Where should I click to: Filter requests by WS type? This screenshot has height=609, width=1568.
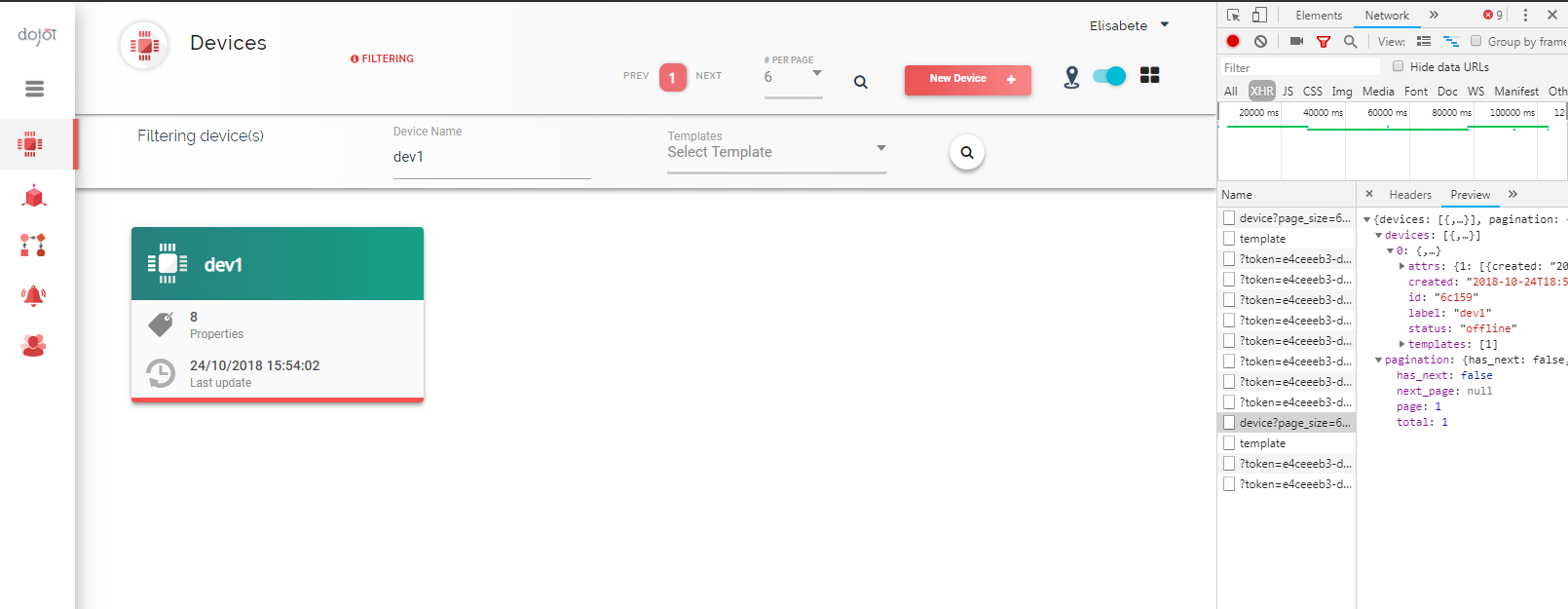tap(1475, 91)
